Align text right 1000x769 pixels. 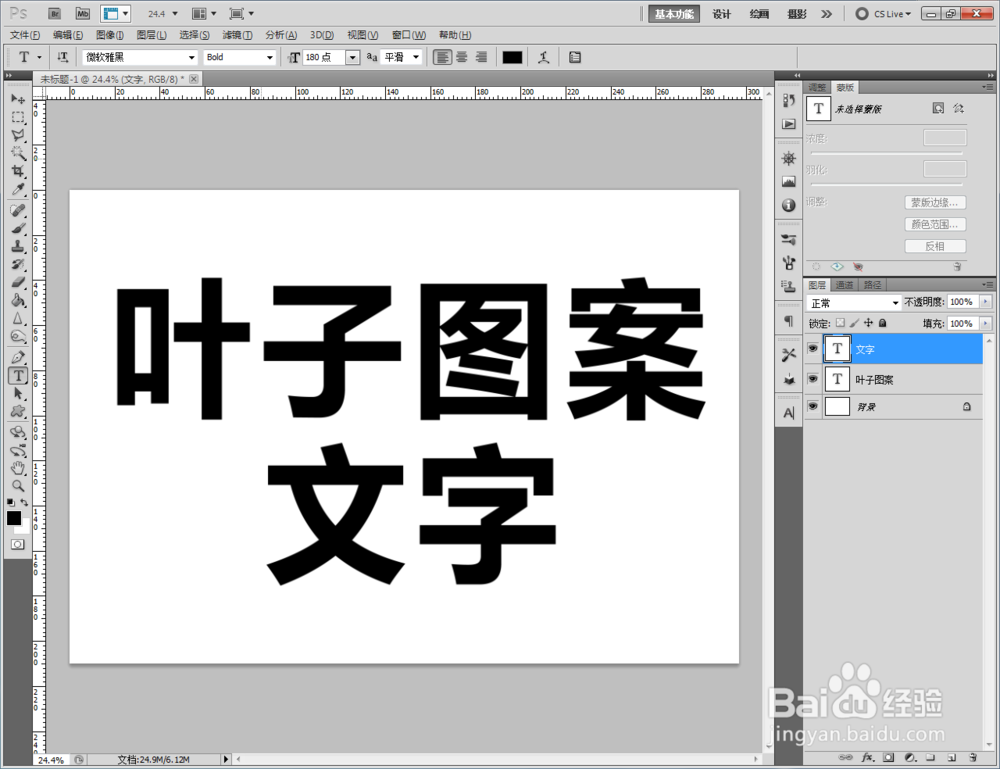pyautogui.click(x=482, y=57)
